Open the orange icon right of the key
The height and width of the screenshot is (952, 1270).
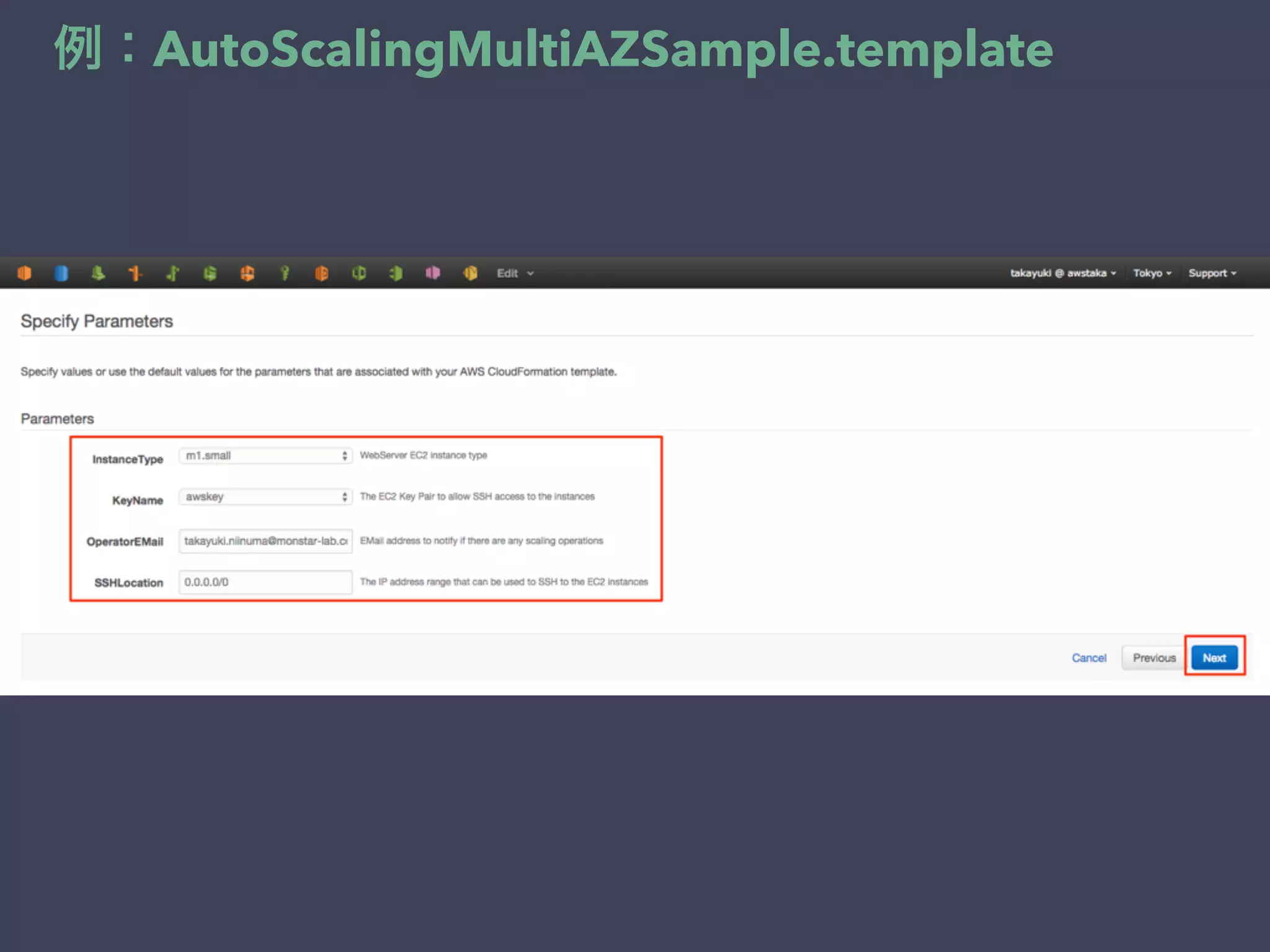click(321, 273)
